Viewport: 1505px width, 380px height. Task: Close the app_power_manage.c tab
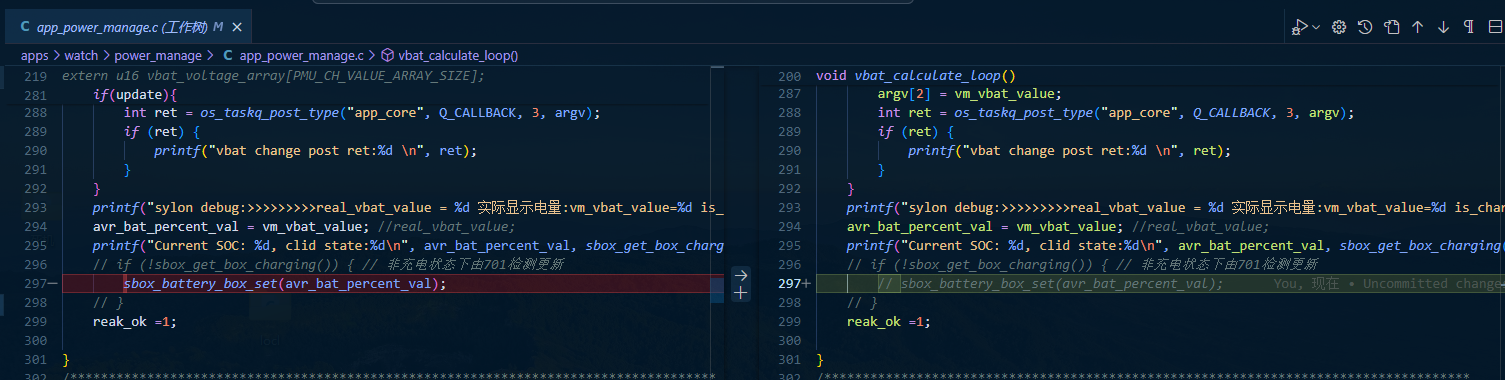coord(237,27)
